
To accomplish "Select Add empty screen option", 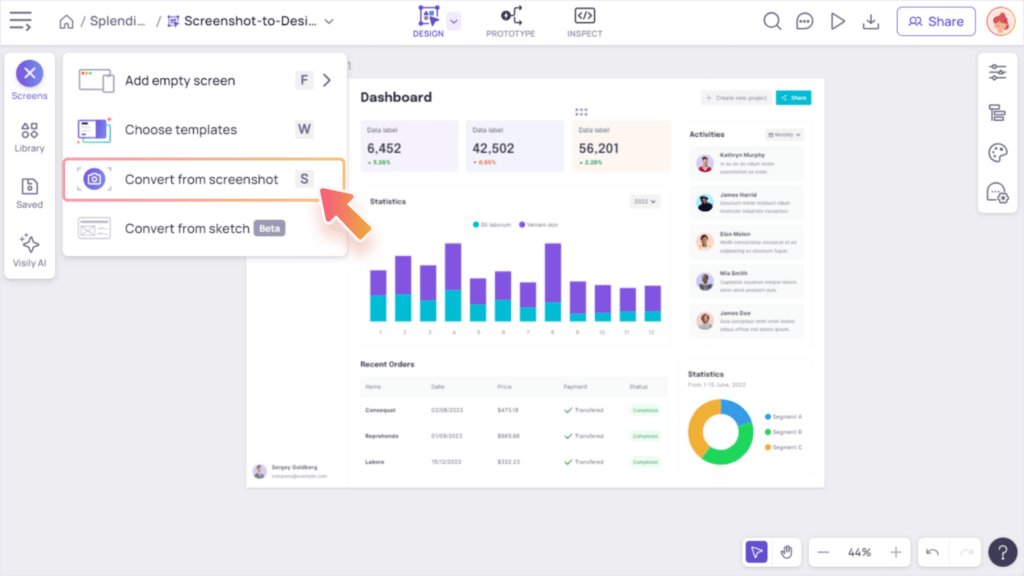I will pos(204,80).
